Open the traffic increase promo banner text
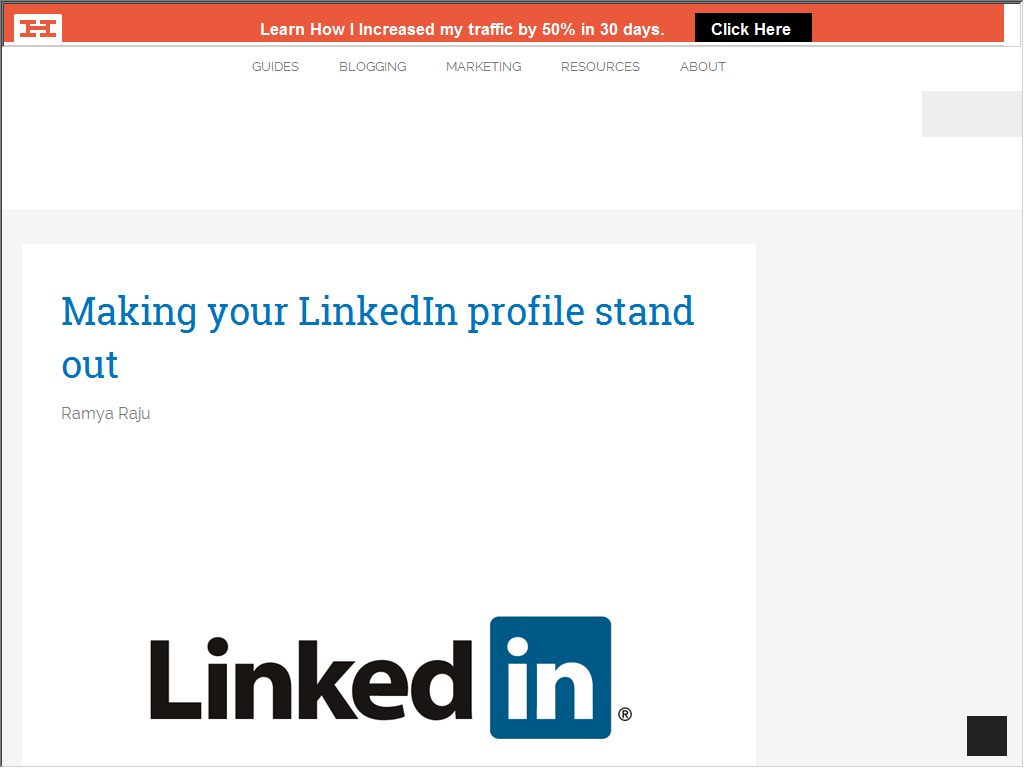Image resolution: width=1024 pixels, height=768 pixels. 462,29
